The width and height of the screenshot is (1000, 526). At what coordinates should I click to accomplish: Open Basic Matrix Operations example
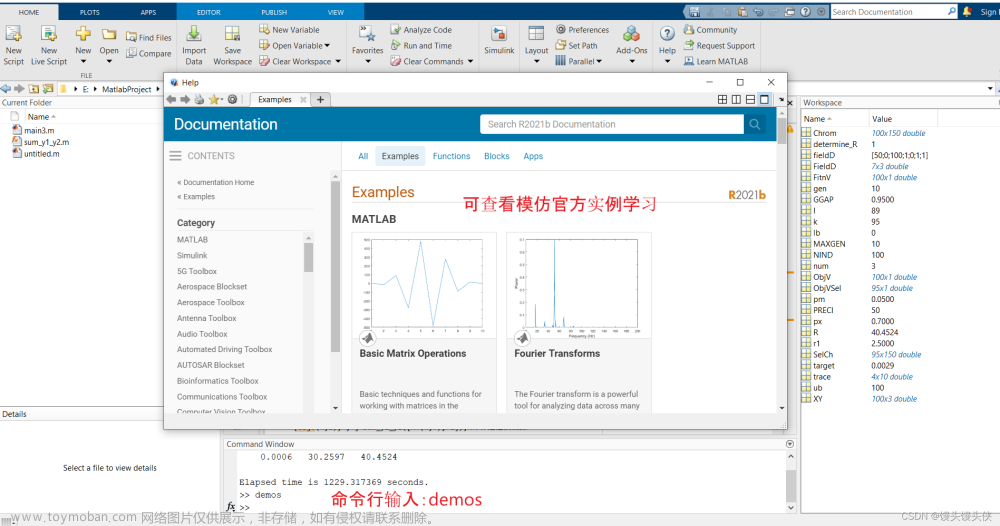[413, 353]
